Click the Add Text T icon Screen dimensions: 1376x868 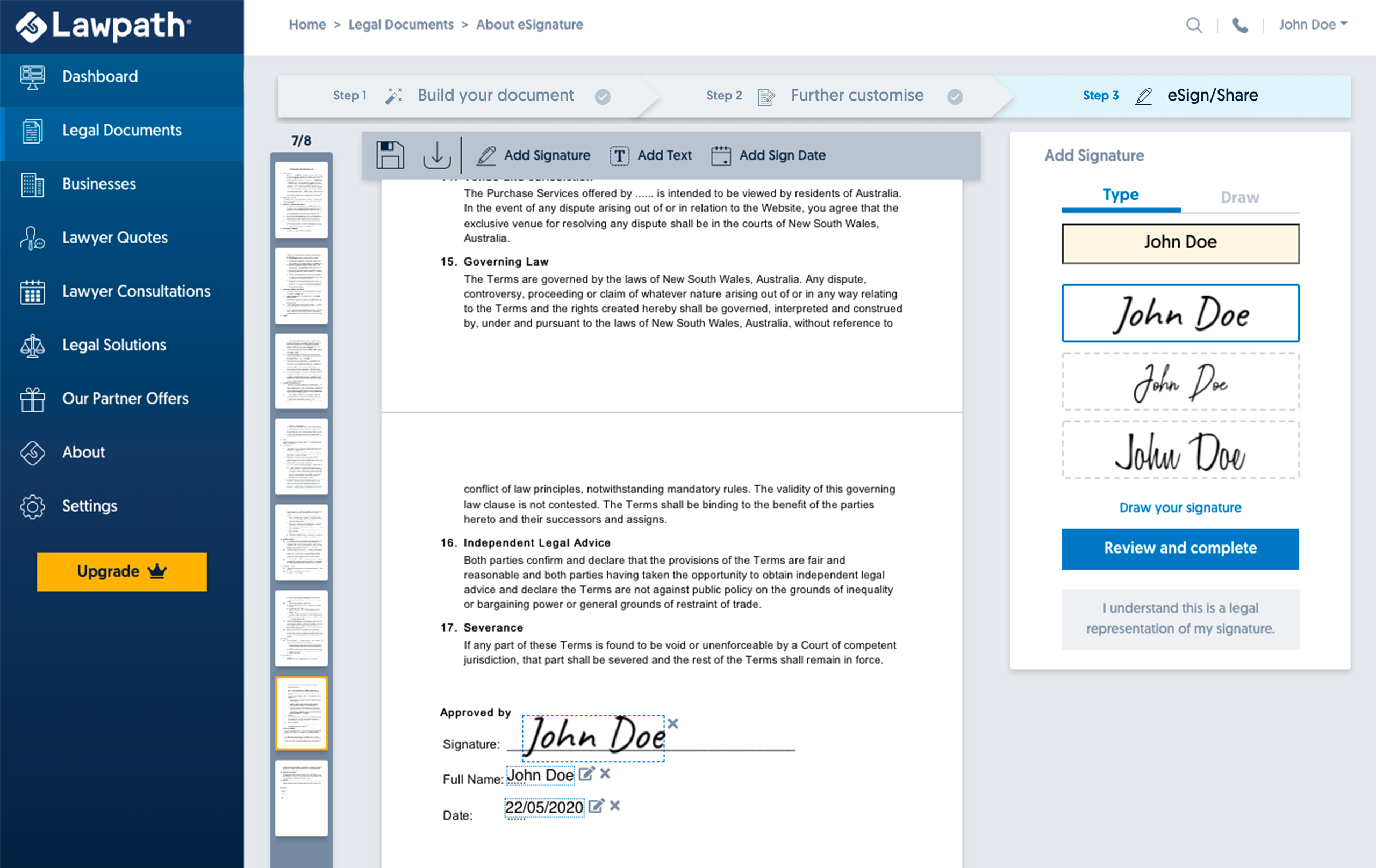click(x=619, y=155)
